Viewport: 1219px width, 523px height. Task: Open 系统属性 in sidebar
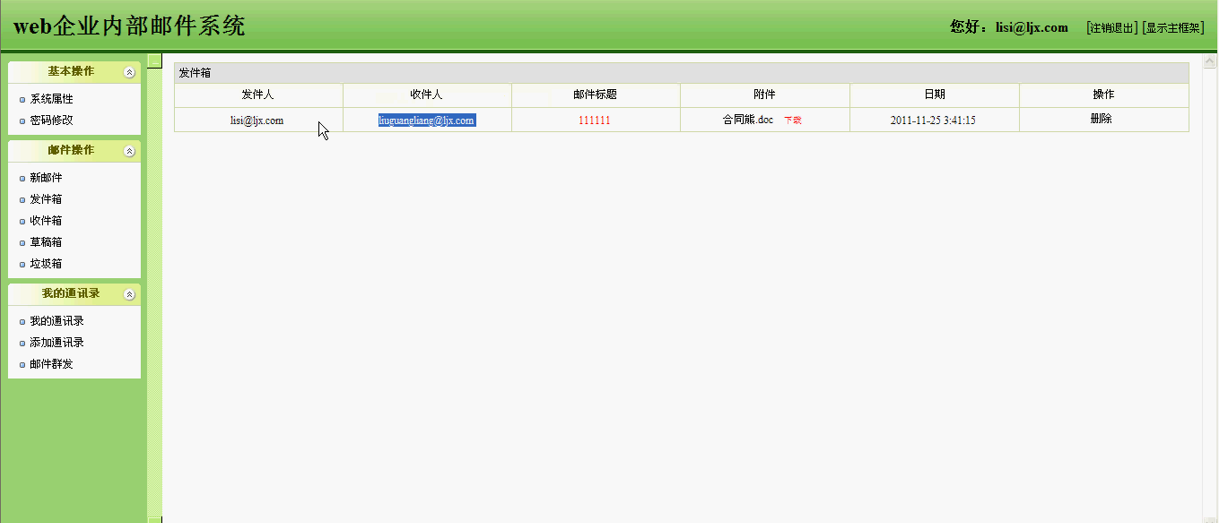(51, 99)
